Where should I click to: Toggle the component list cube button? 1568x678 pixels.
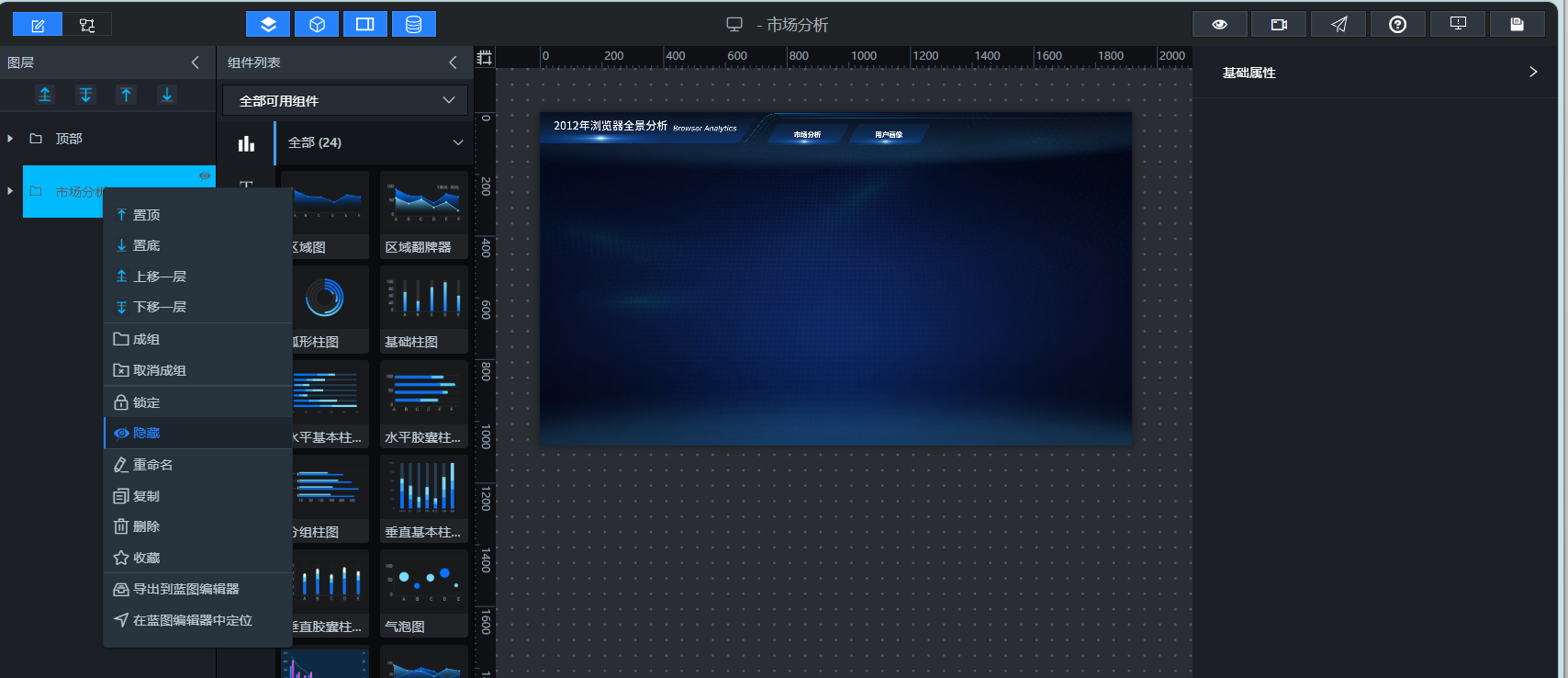click(x=317, y=24)
